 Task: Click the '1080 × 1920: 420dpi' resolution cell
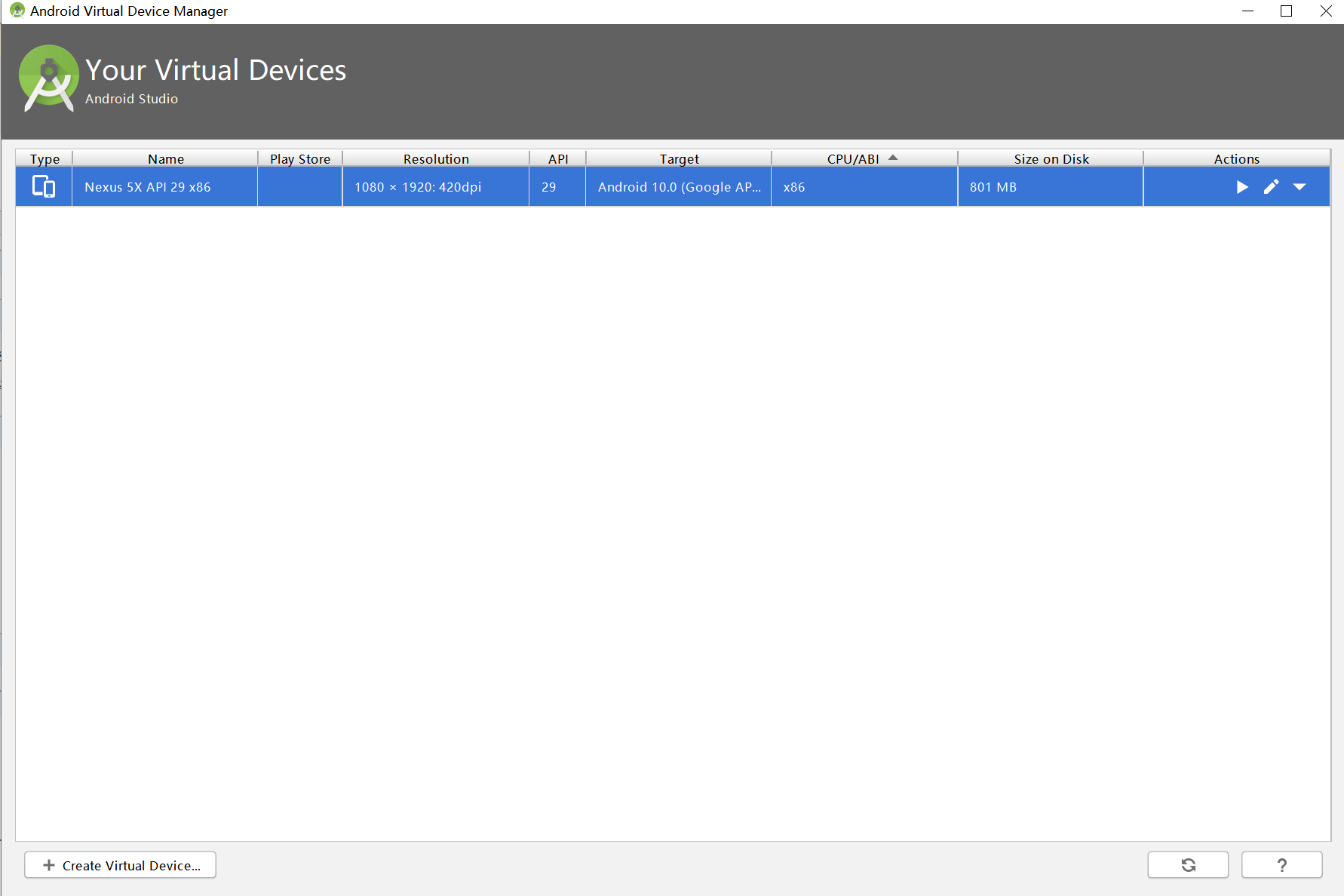436,187
